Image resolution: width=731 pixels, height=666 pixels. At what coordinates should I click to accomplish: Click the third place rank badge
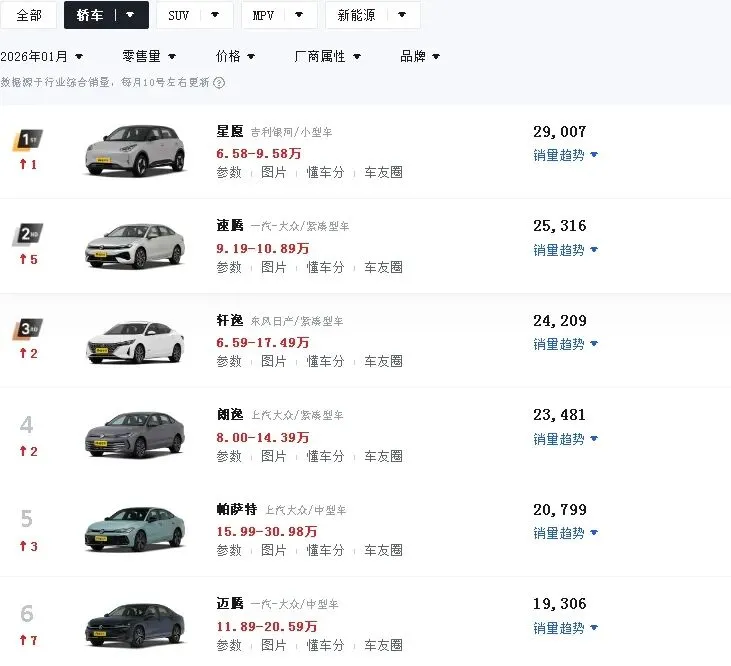pos(27,329)
